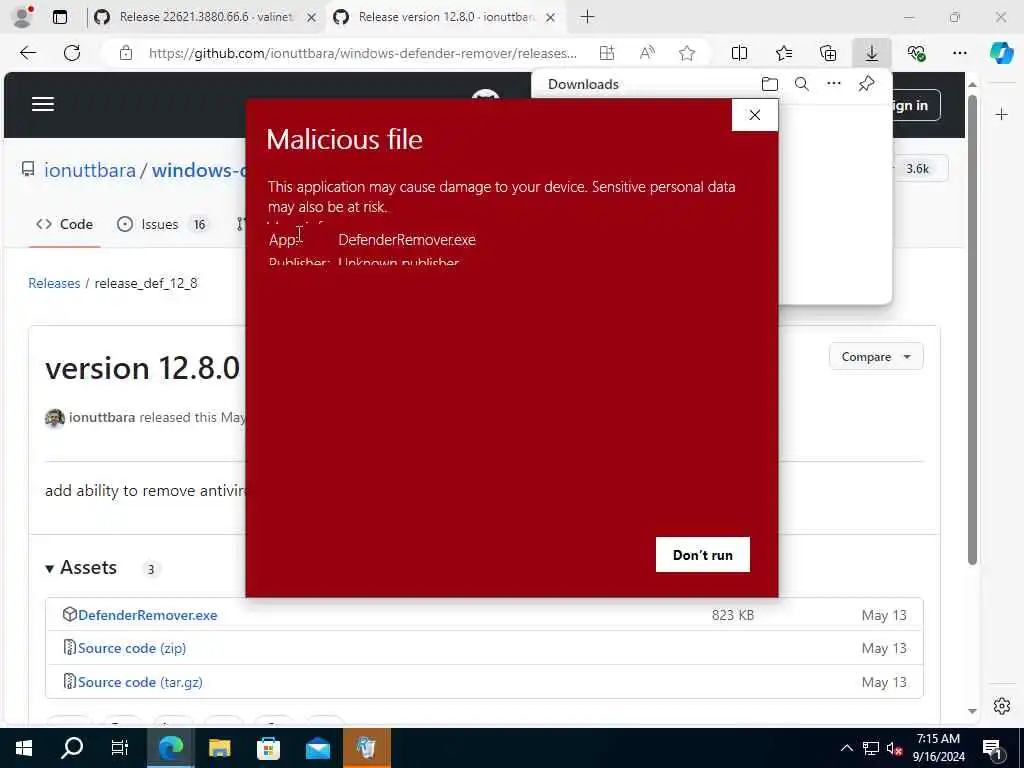Open the windows-defender-remover repository link

(x=199, y=170)
